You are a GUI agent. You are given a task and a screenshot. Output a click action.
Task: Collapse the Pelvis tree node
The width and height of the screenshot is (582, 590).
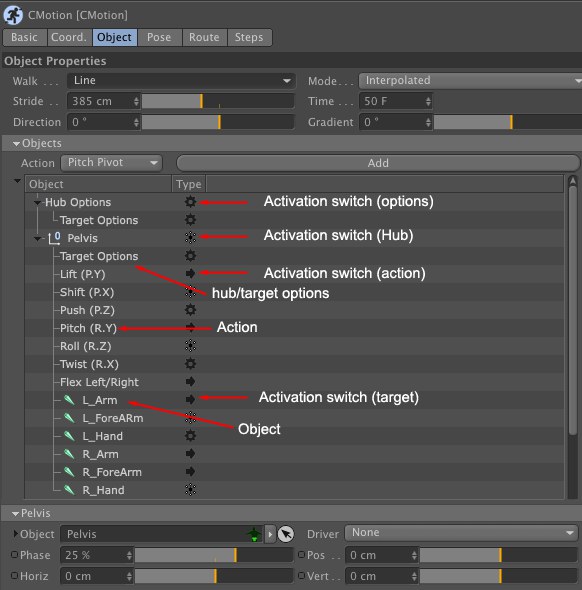37,239
